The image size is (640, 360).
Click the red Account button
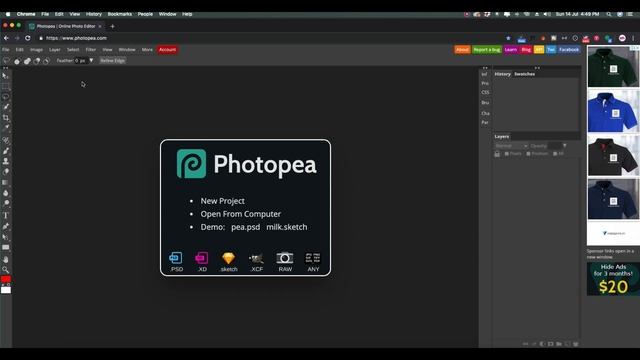[x=167, y=50]
